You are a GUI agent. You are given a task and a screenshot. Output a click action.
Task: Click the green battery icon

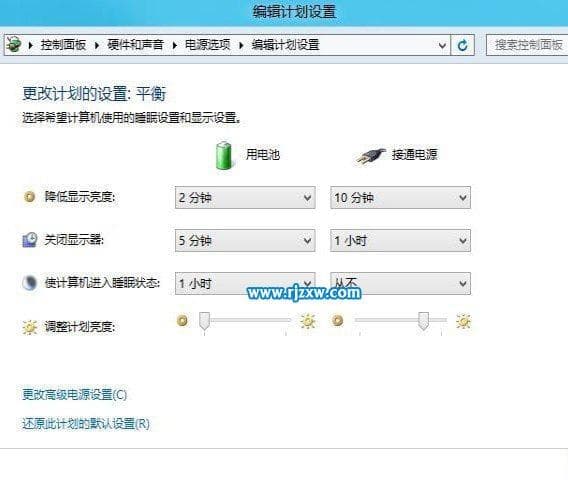click(224, 155)
